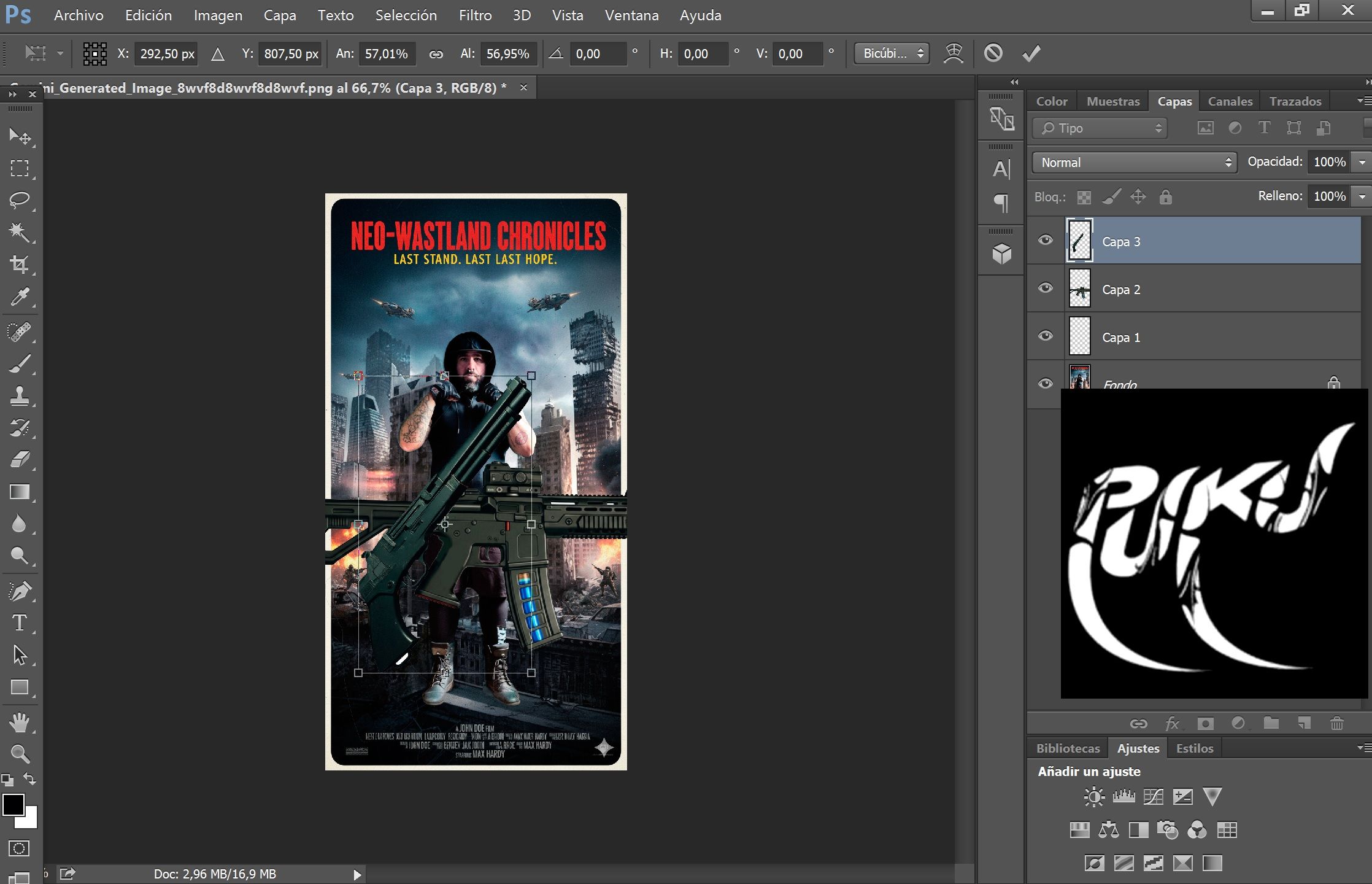
Task: Click the black foreground color swatch
Action: 13,804
